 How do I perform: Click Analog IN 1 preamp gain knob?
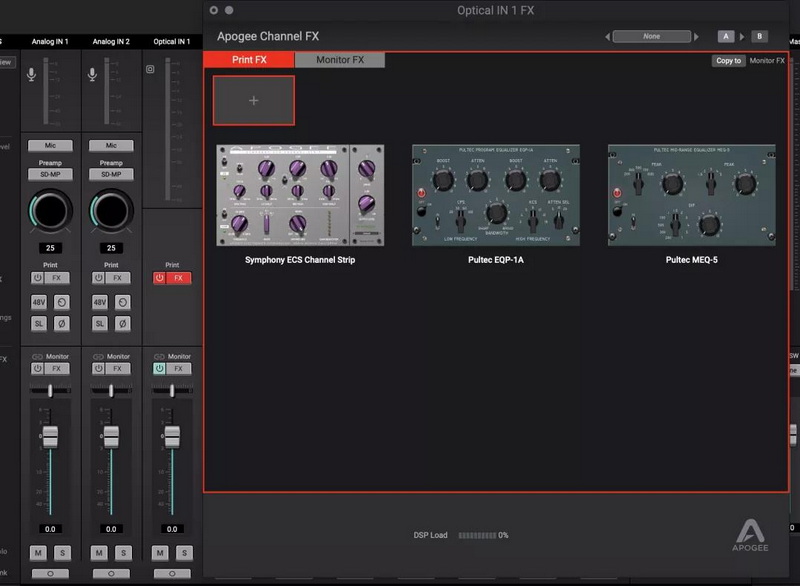coord(50,211)
